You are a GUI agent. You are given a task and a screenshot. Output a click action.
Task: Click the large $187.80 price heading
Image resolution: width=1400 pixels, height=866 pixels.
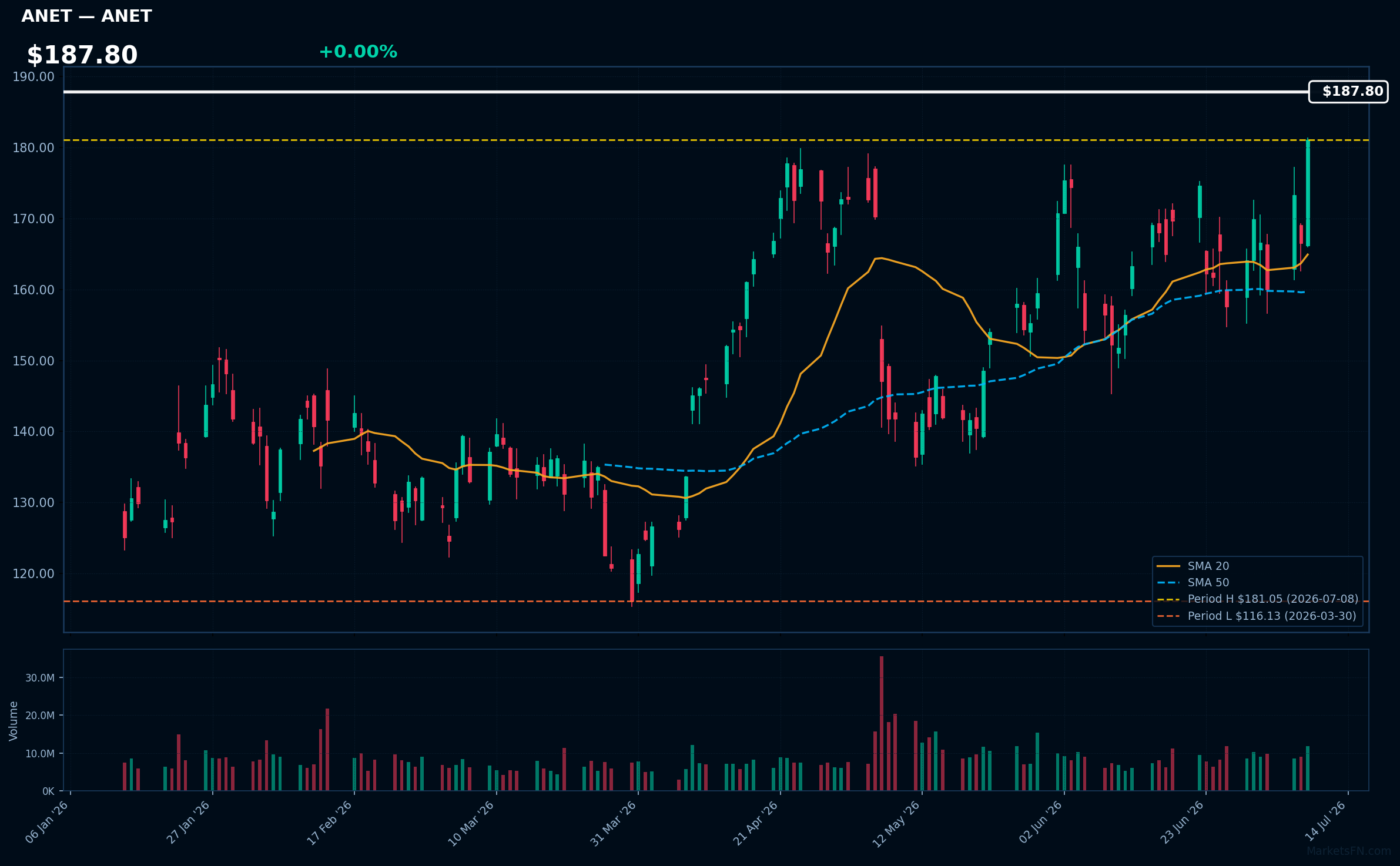pos(82,55)
